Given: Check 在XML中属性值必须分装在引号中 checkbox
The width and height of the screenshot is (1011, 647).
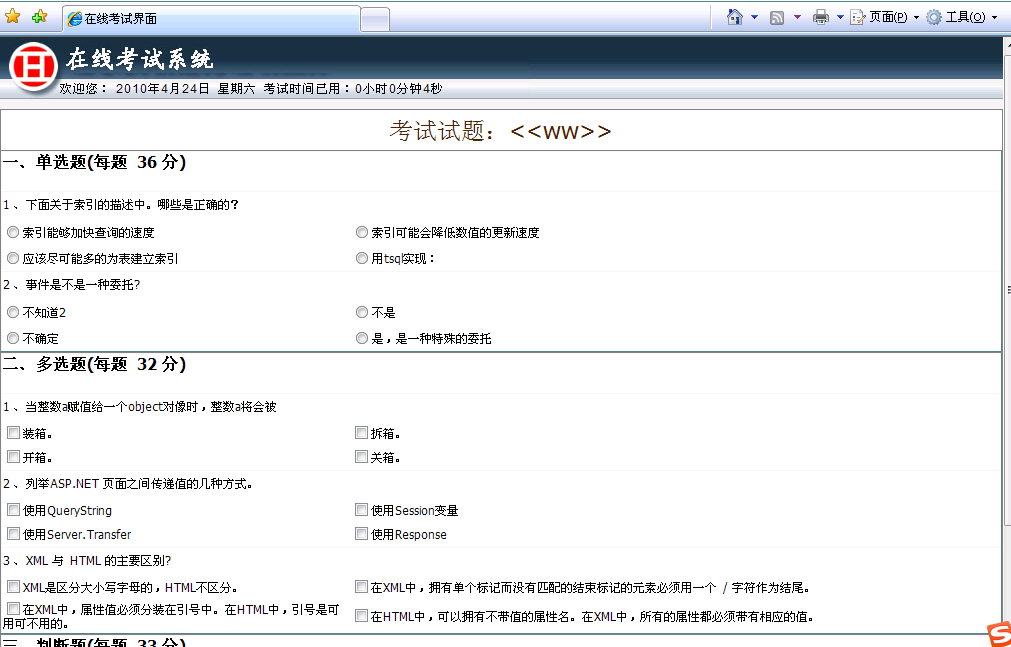Looking at the screenshot, I should pos(14,608).
